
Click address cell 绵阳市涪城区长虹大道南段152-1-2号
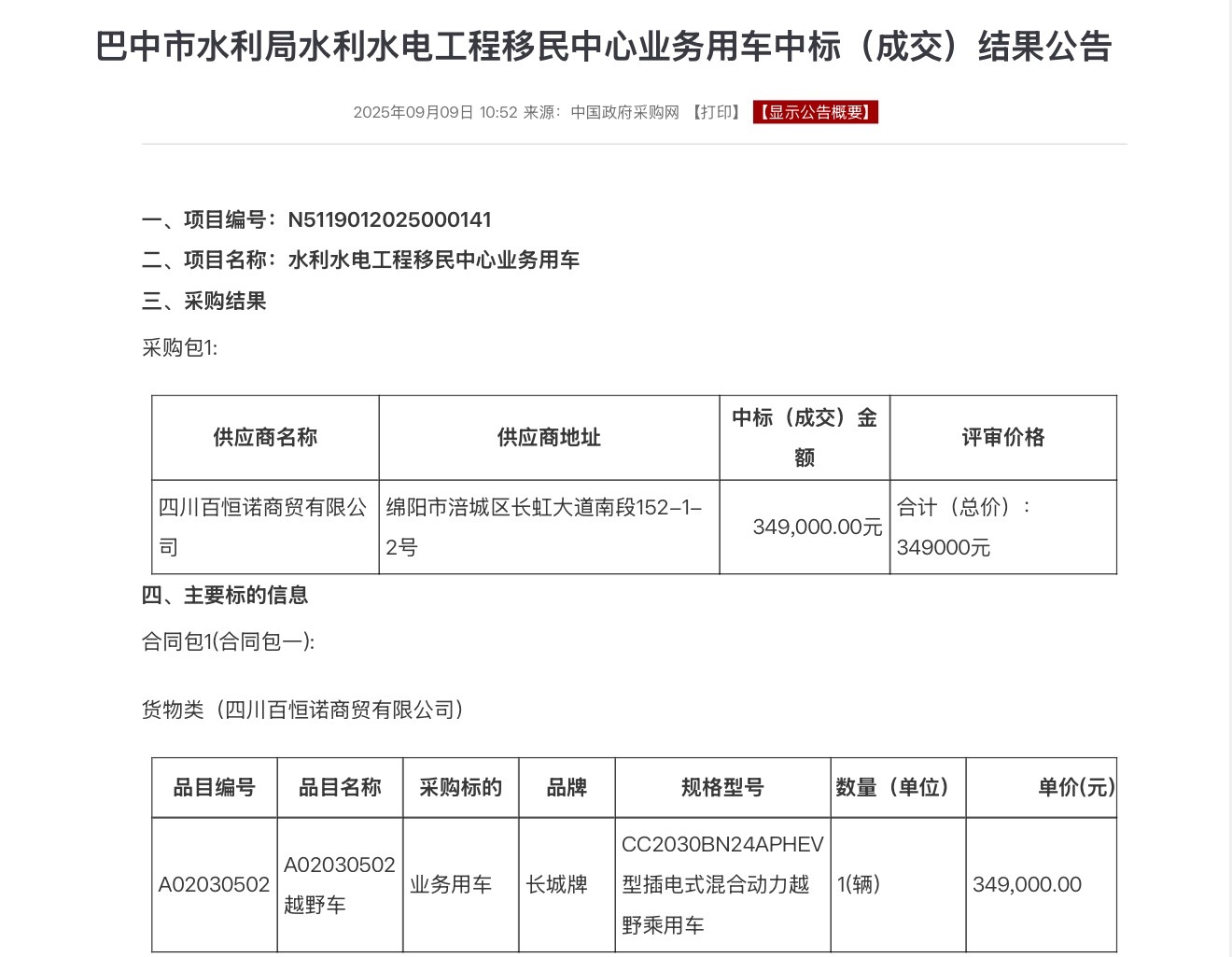tap(549, 527)
